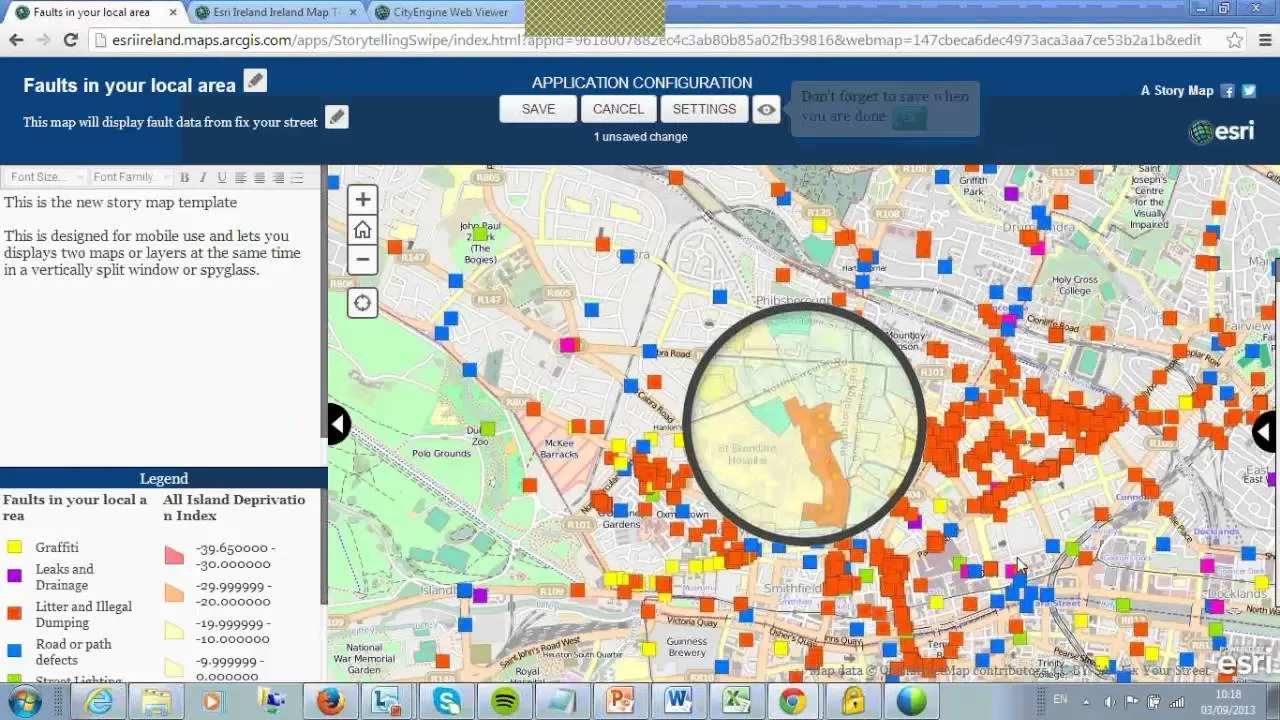This screenshot has height=720, width=1280.
Task: Switch to CityEngine Web Viewer tab
Action: 450,12
